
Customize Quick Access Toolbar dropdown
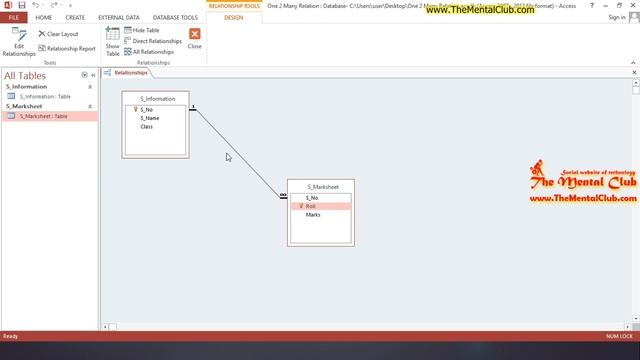click(70, 6)
